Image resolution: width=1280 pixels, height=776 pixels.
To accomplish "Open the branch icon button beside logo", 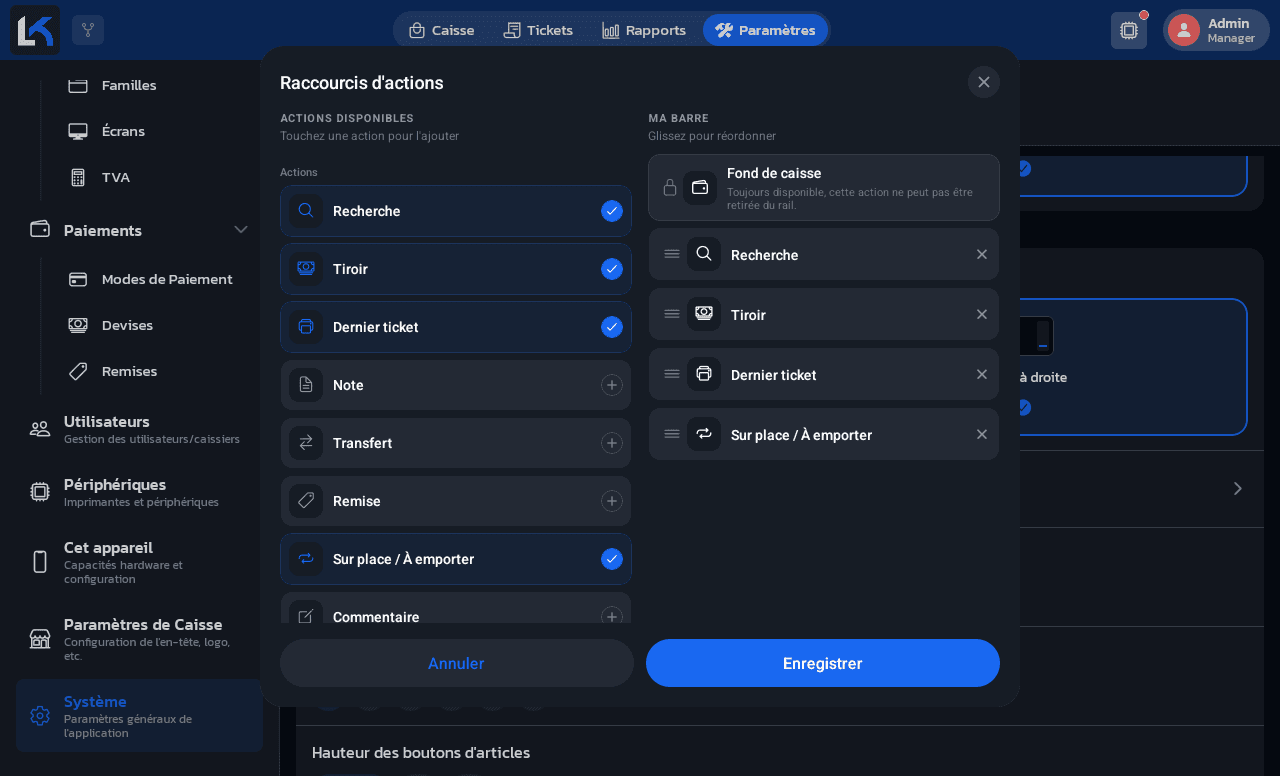I will coord(88,30).
